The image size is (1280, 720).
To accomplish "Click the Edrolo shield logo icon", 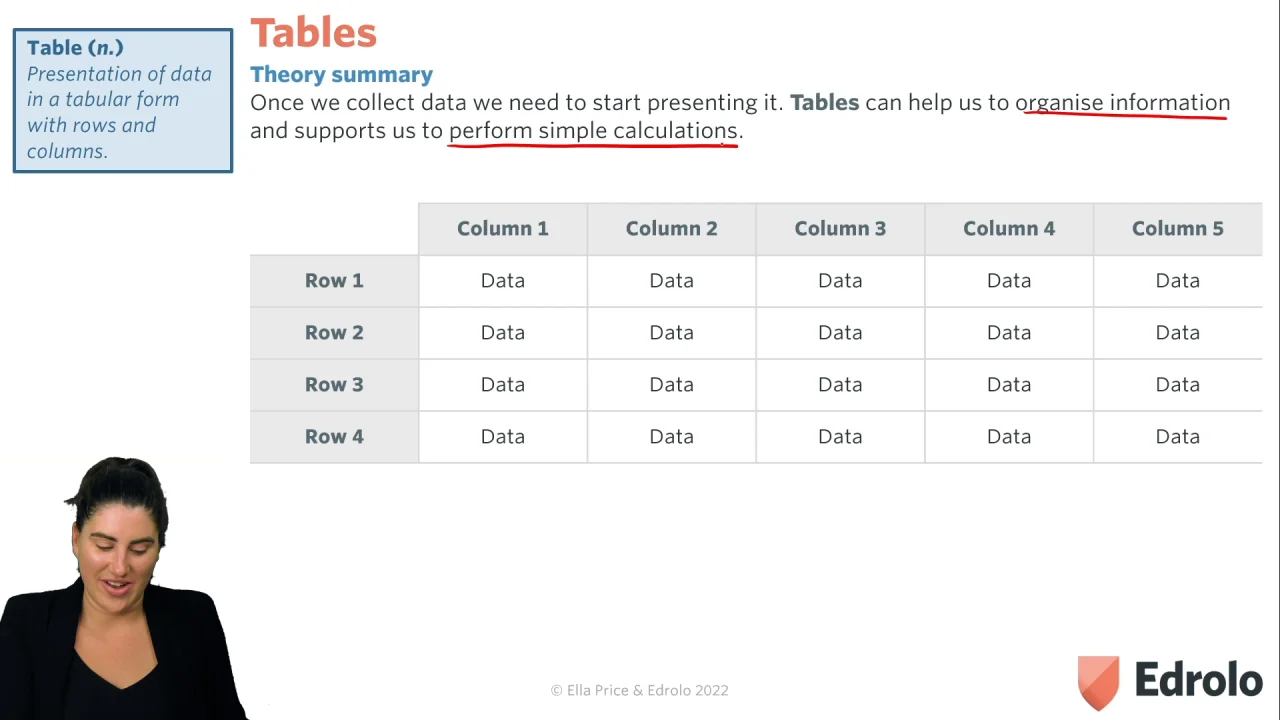I will coord(1098,682).
